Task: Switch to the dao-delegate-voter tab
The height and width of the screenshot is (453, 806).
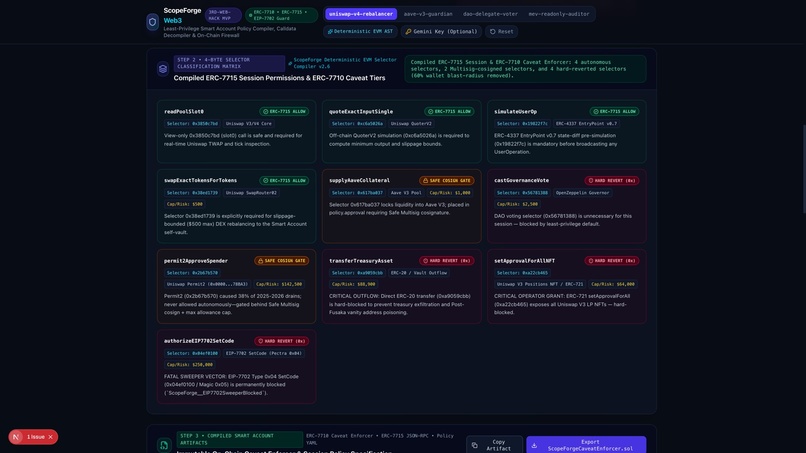Action: 490,14
